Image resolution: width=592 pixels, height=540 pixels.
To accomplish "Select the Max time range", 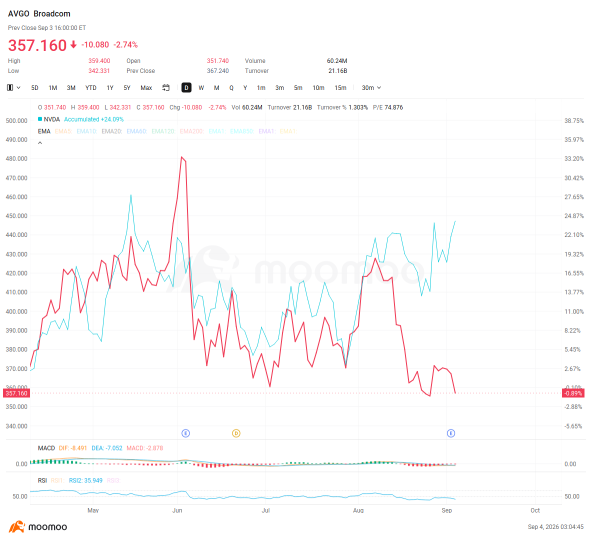I will pos(146,88).
